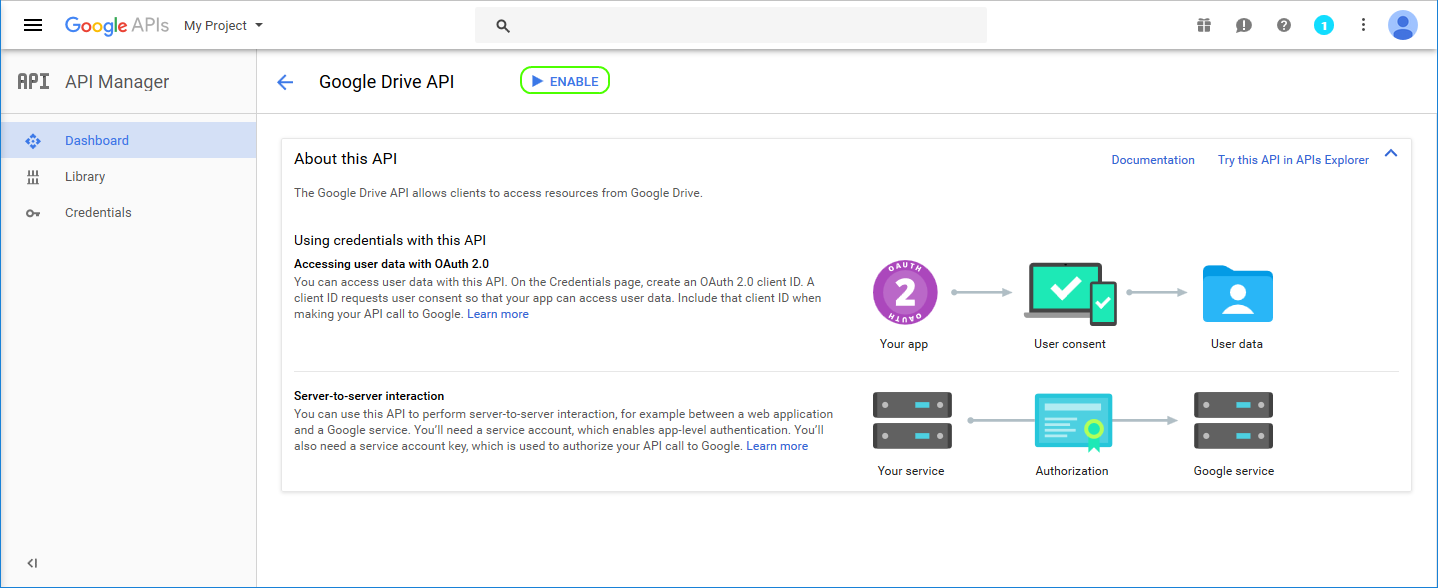Go to Library in the sidebar

tap(85, 177)
